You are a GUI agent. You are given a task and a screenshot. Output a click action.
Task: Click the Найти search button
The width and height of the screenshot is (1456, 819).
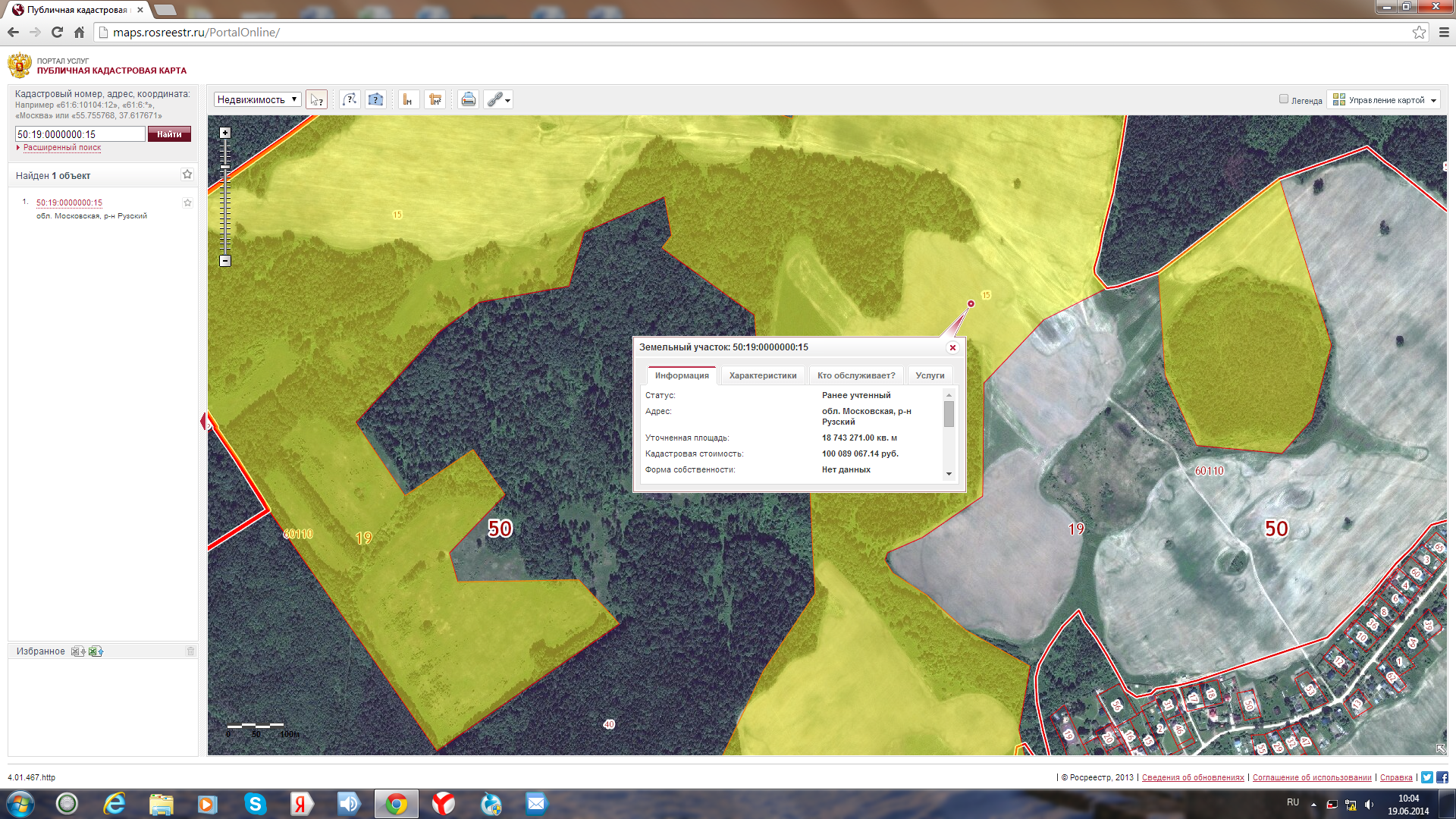pos(169,134)
